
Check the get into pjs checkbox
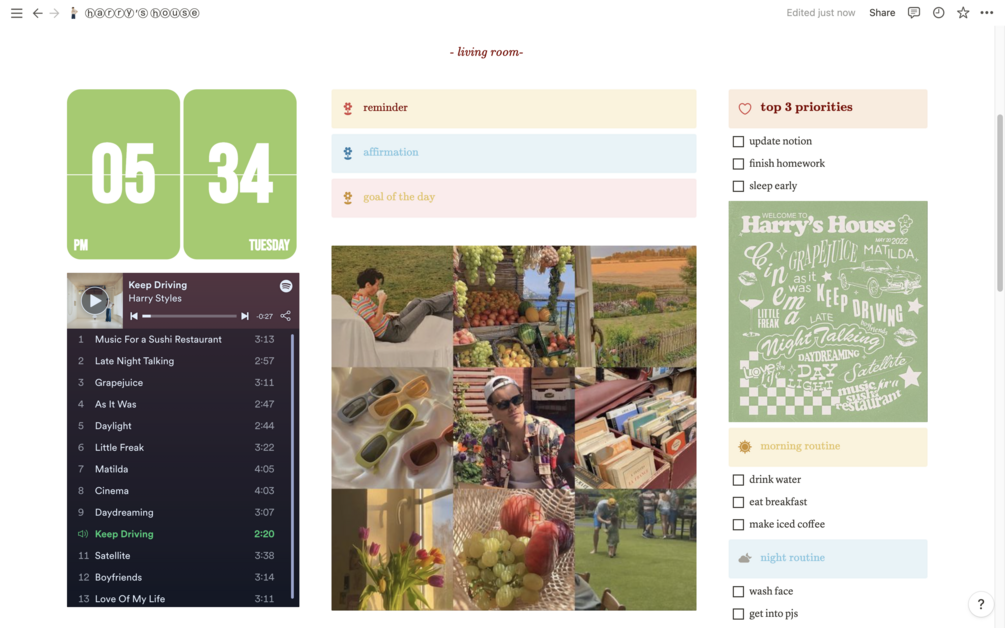[738, 614]
